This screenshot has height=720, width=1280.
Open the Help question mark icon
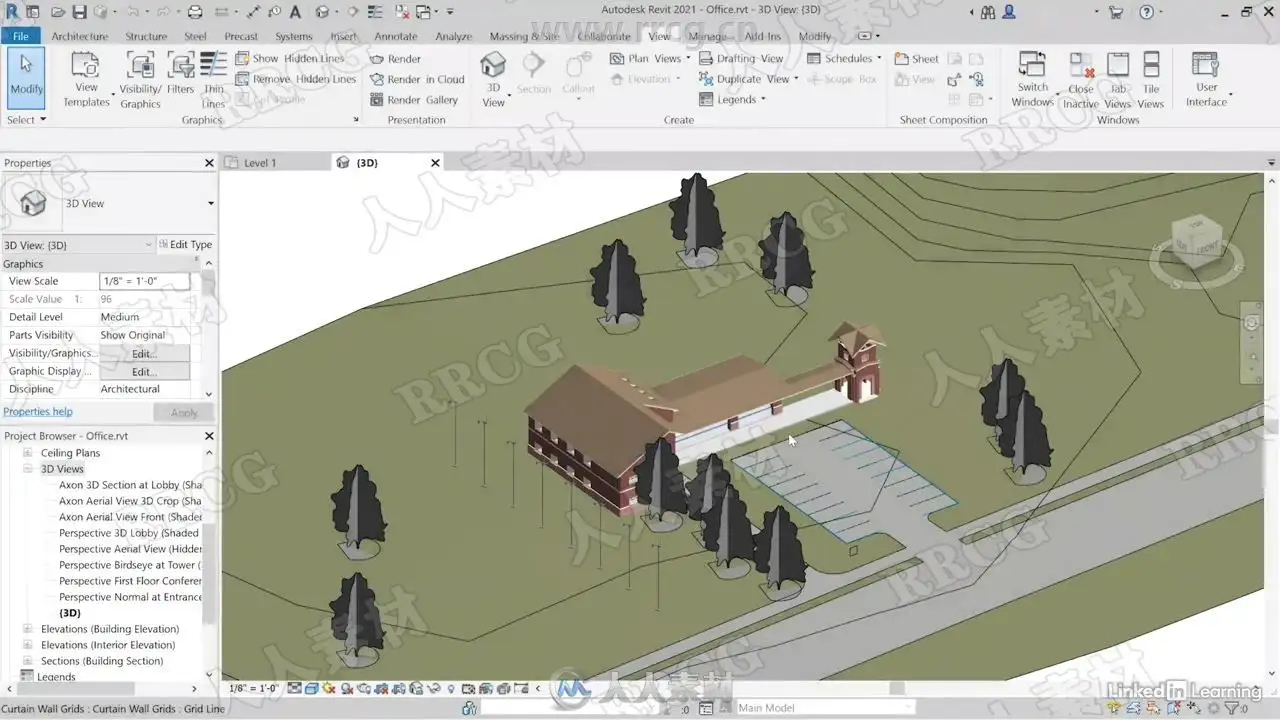[x=1146, y=12]
